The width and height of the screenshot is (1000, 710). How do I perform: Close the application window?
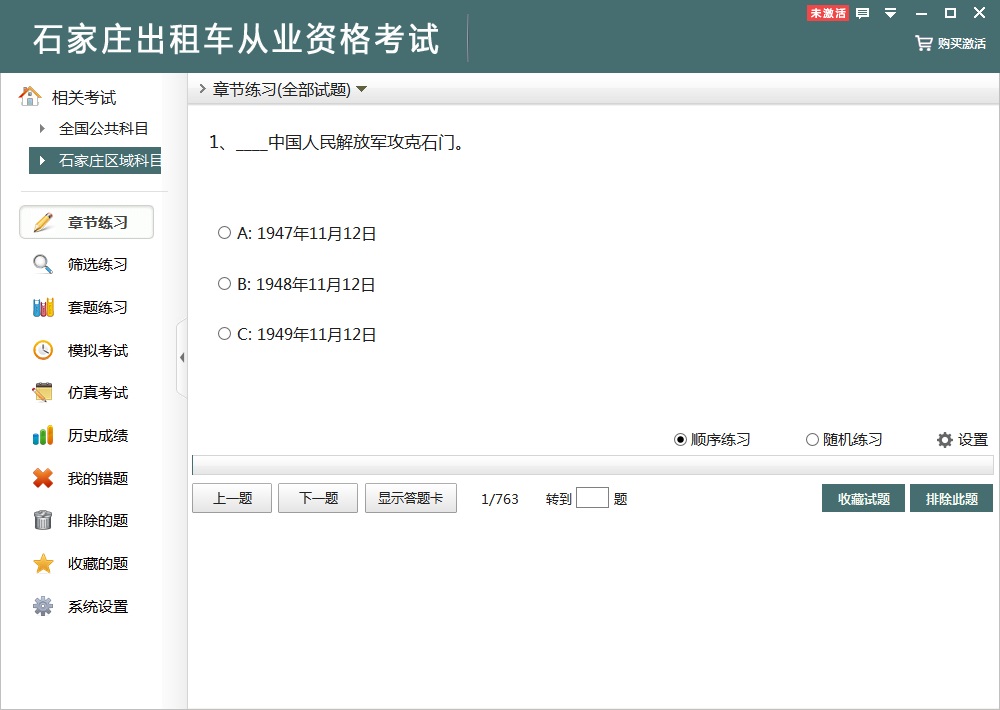pyautogui.click(x=980, y=13)
